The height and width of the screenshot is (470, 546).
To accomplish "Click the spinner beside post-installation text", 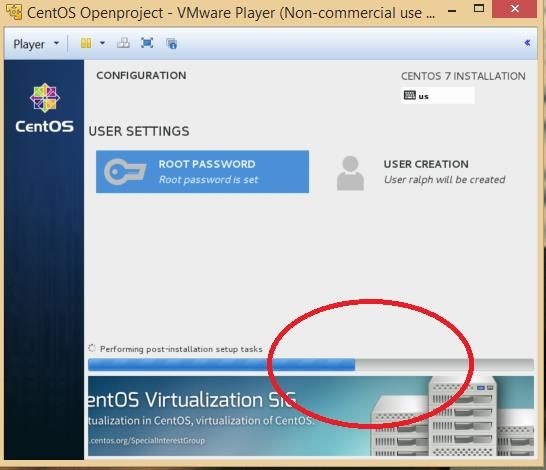I will click(92, 348).
